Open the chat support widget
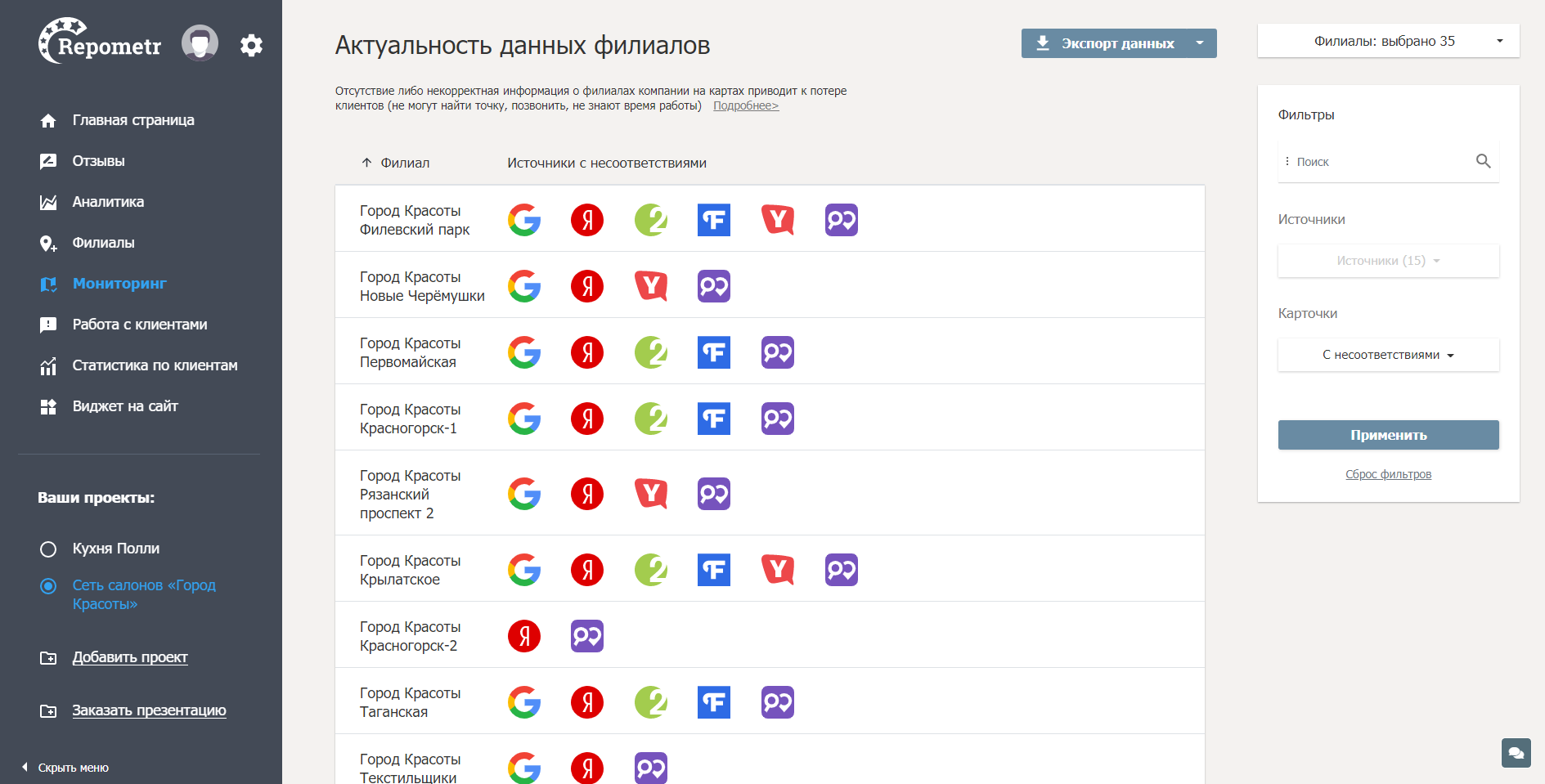The image size is (1545, 784). [1516, 753]
